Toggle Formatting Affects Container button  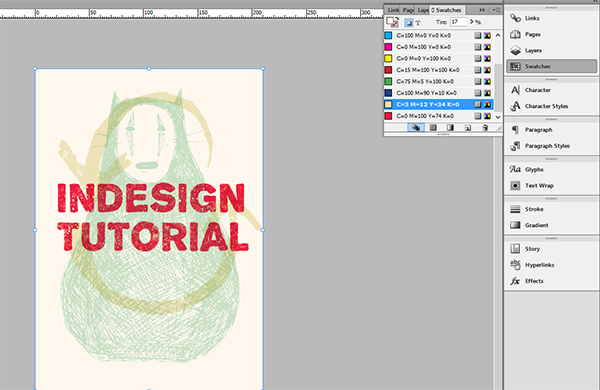(409, 23)
